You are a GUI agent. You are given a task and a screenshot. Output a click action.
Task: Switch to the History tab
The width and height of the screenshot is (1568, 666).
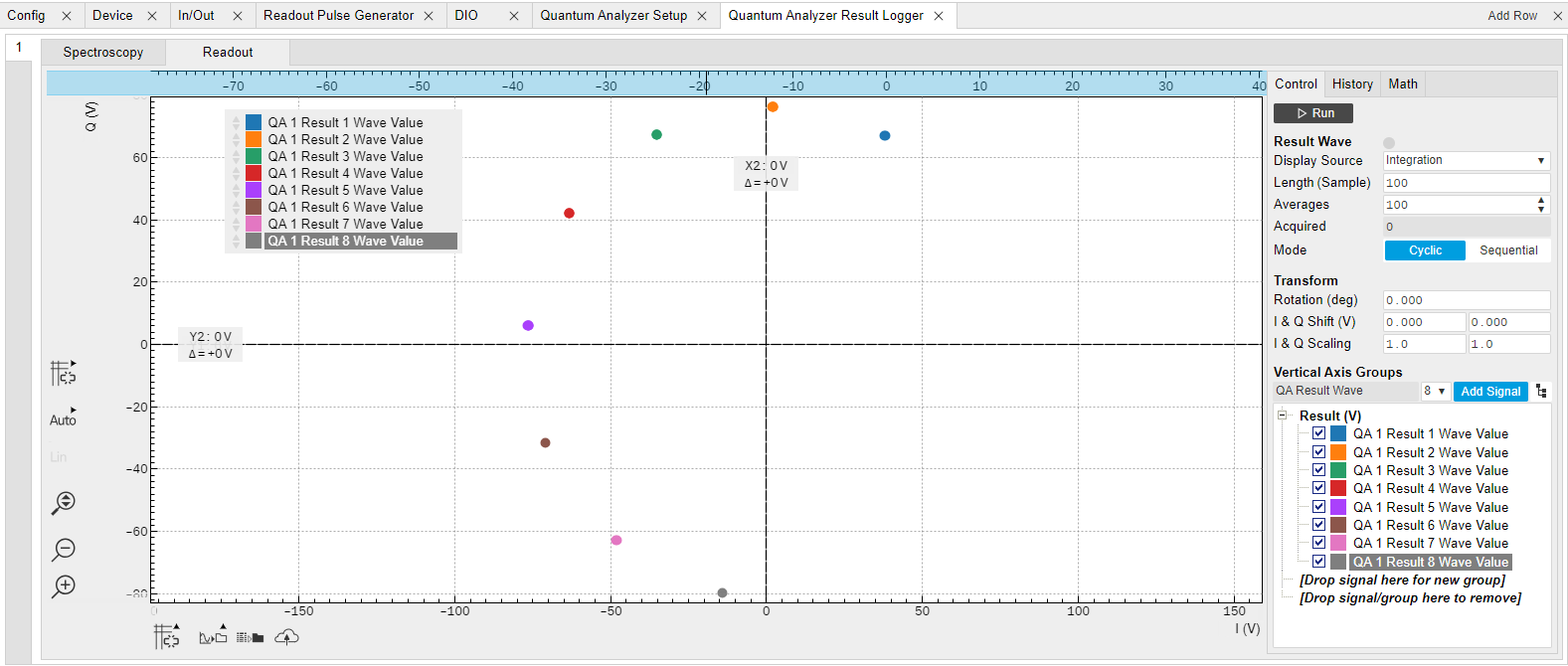click(x=1351, y=84)
